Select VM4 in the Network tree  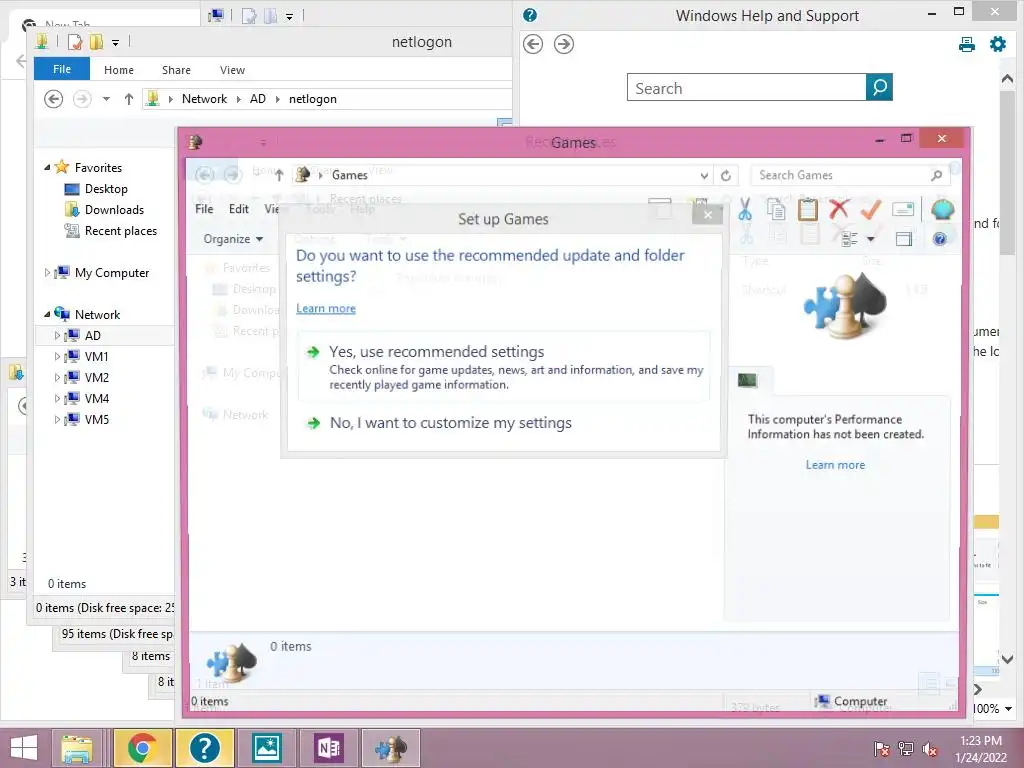[97, 398]
